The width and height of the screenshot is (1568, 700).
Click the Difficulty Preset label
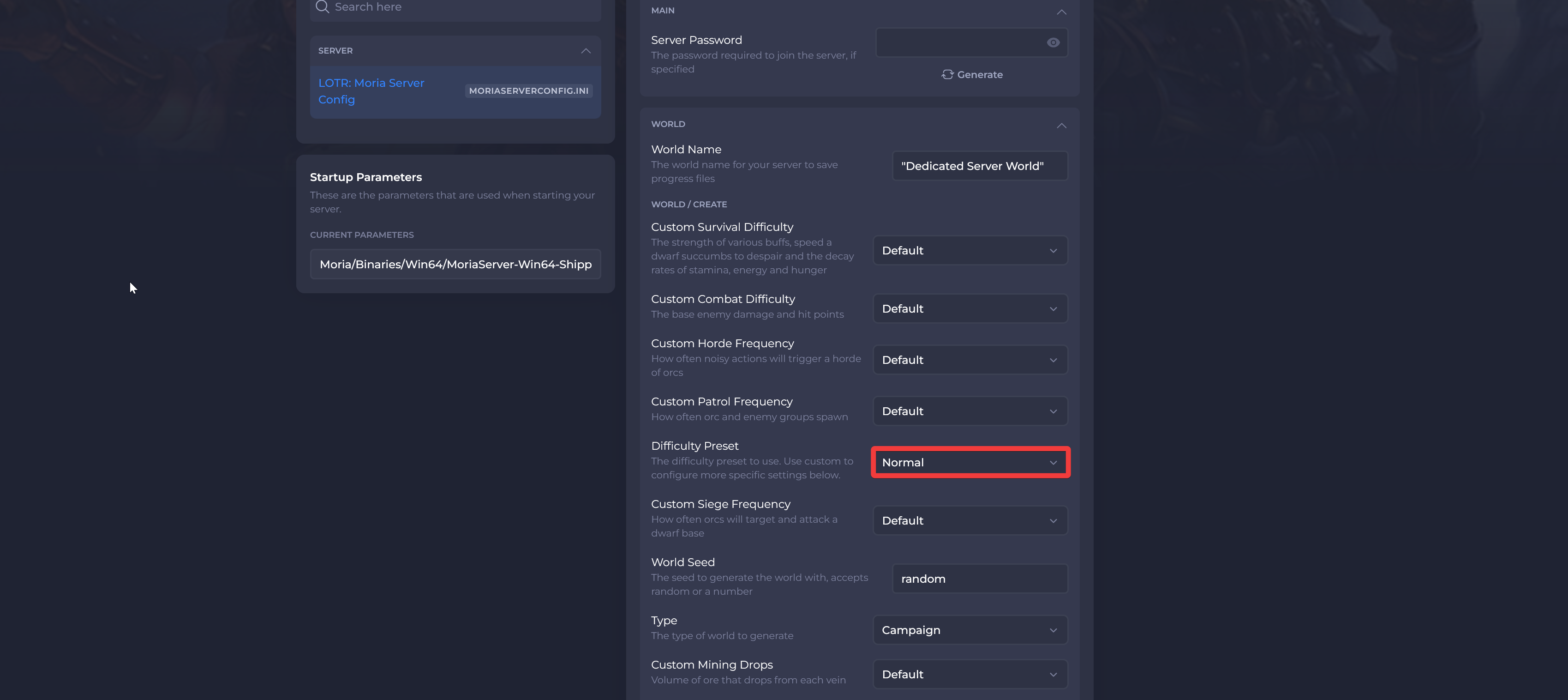(x=694, y=446)
